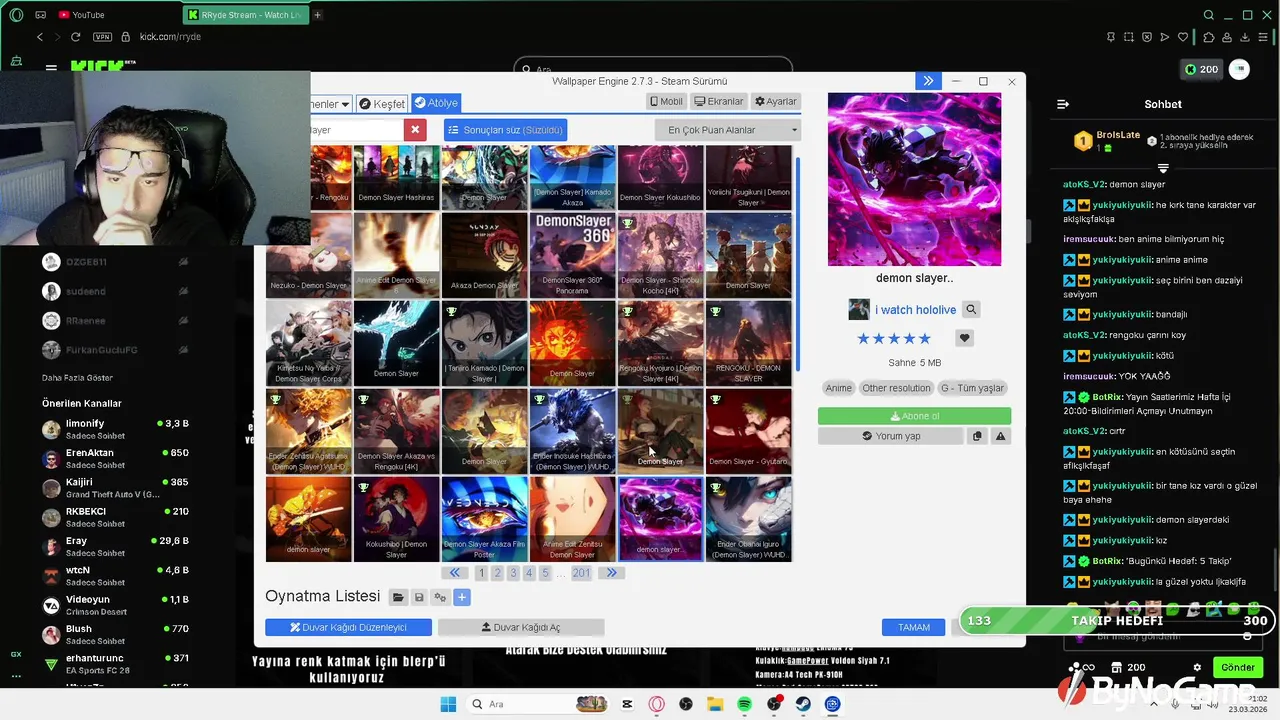Screen dimensions: 1280x720
Task: Open Steam from the Windows taskbar
Action: [x=803, y=704]
